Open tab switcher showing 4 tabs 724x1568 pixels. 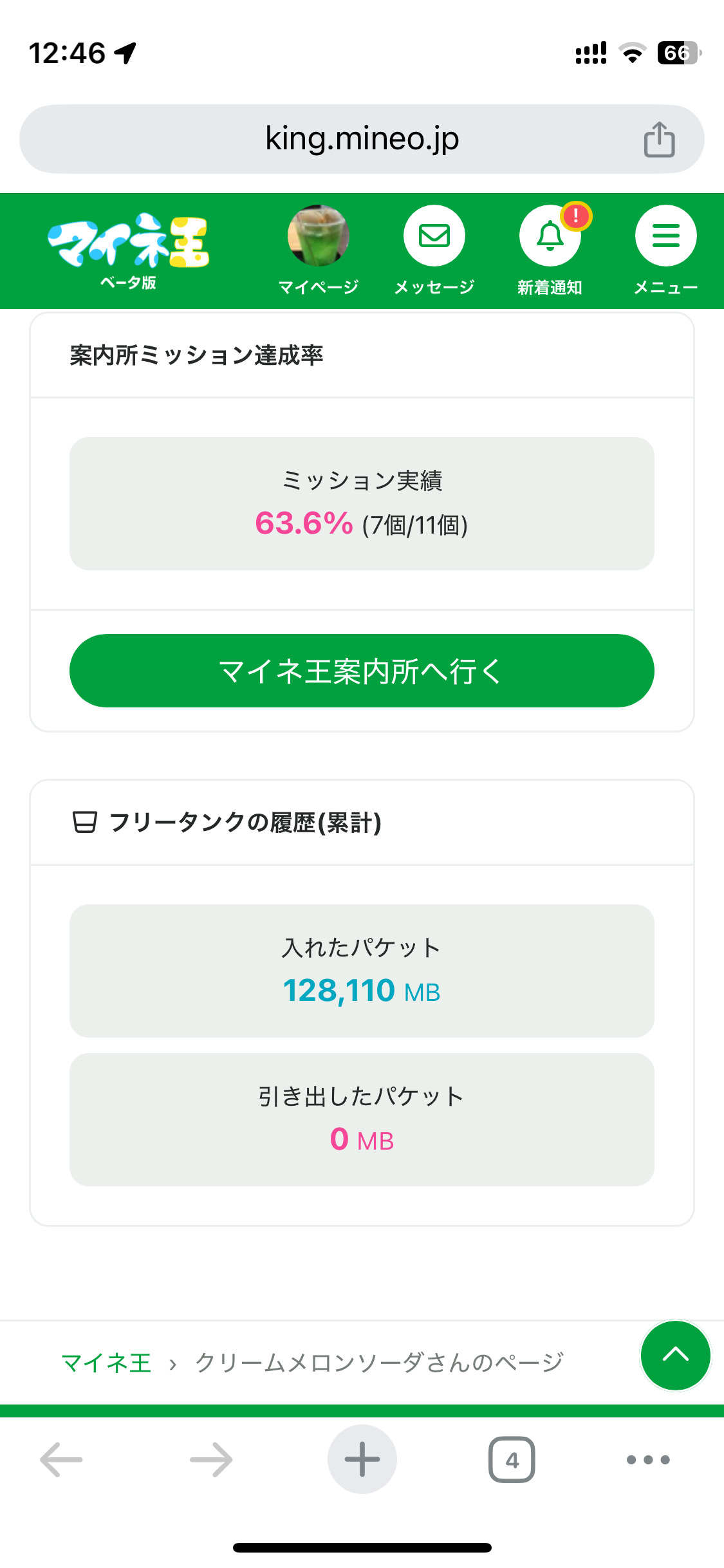(512, 1459)
